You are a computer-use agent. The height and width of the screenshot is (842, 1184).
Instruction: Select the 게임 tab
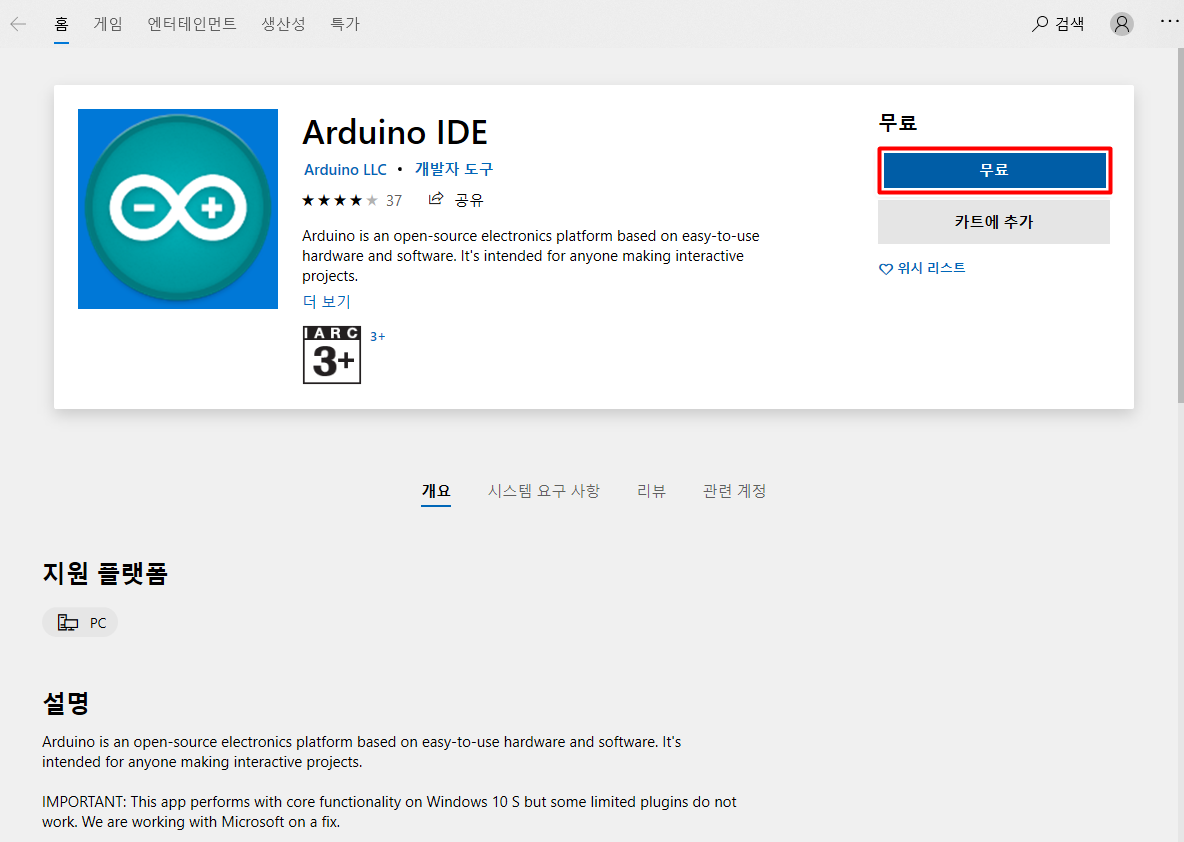(x=108, y=24)
